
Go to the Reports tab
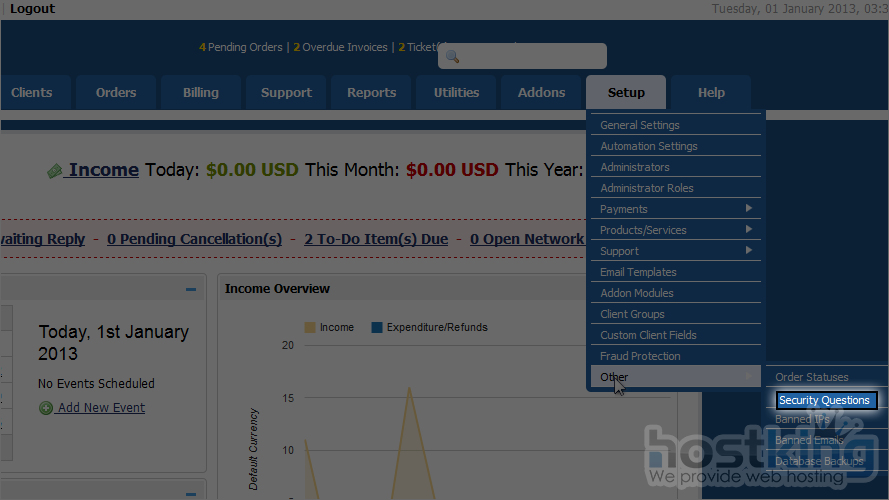(371, 93)
